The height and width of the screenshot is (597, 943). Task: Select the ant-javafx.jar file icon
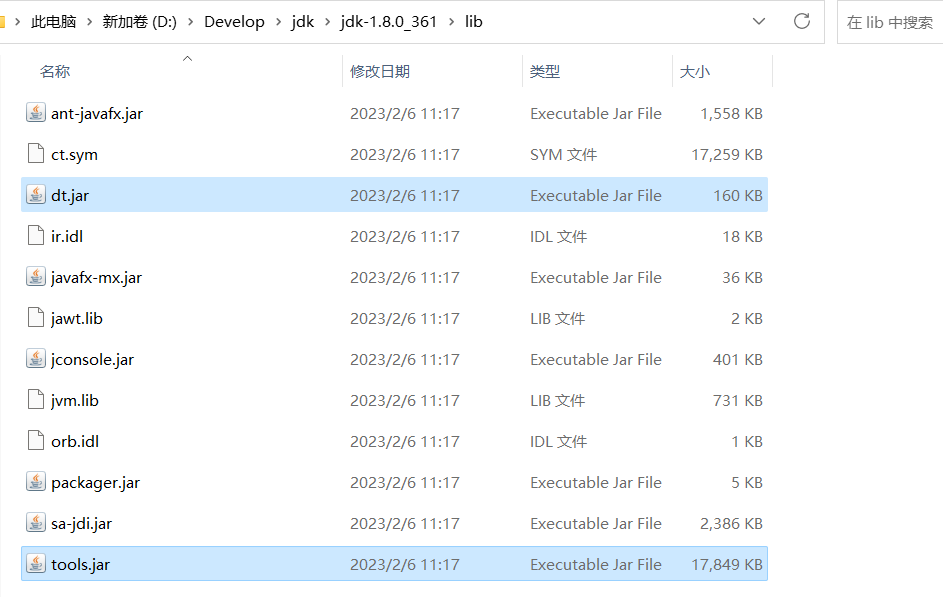(36, 113)
